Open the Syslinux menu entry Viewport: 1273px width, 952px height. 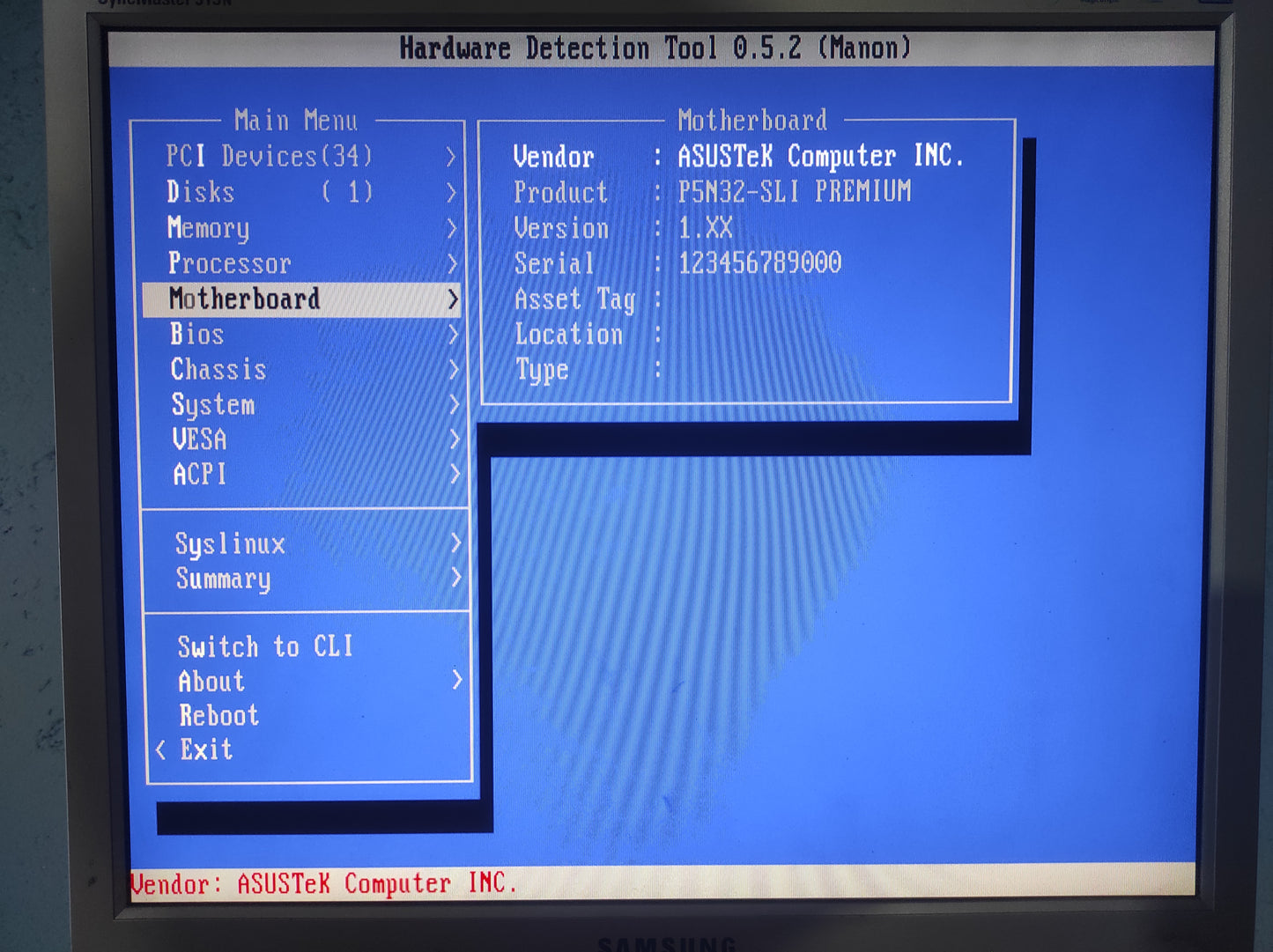click(230, 543)
